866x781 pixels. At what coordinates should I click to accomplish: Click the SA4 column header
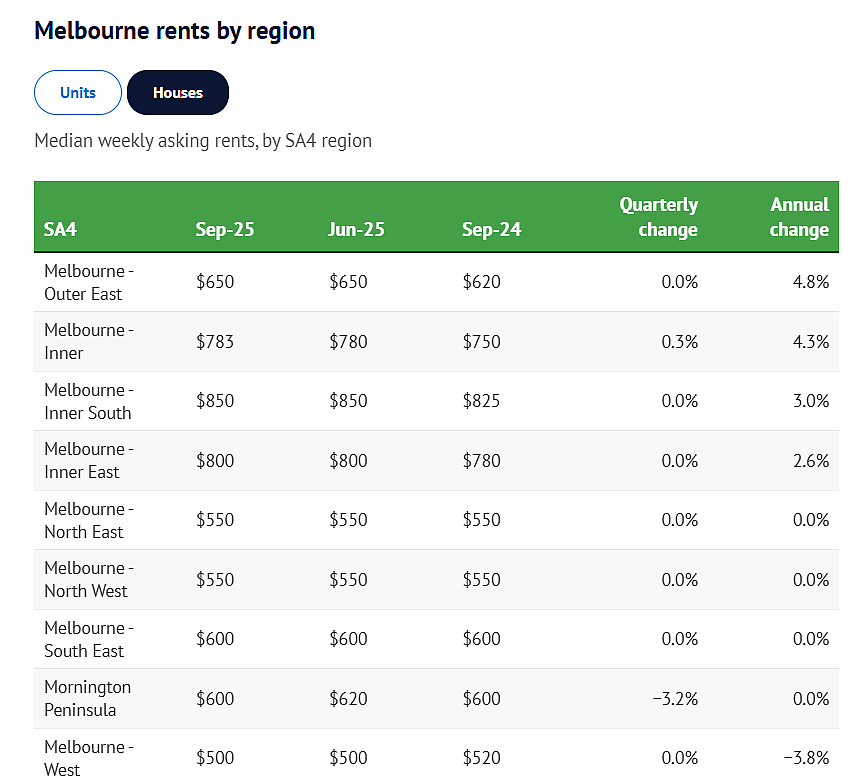60,229
